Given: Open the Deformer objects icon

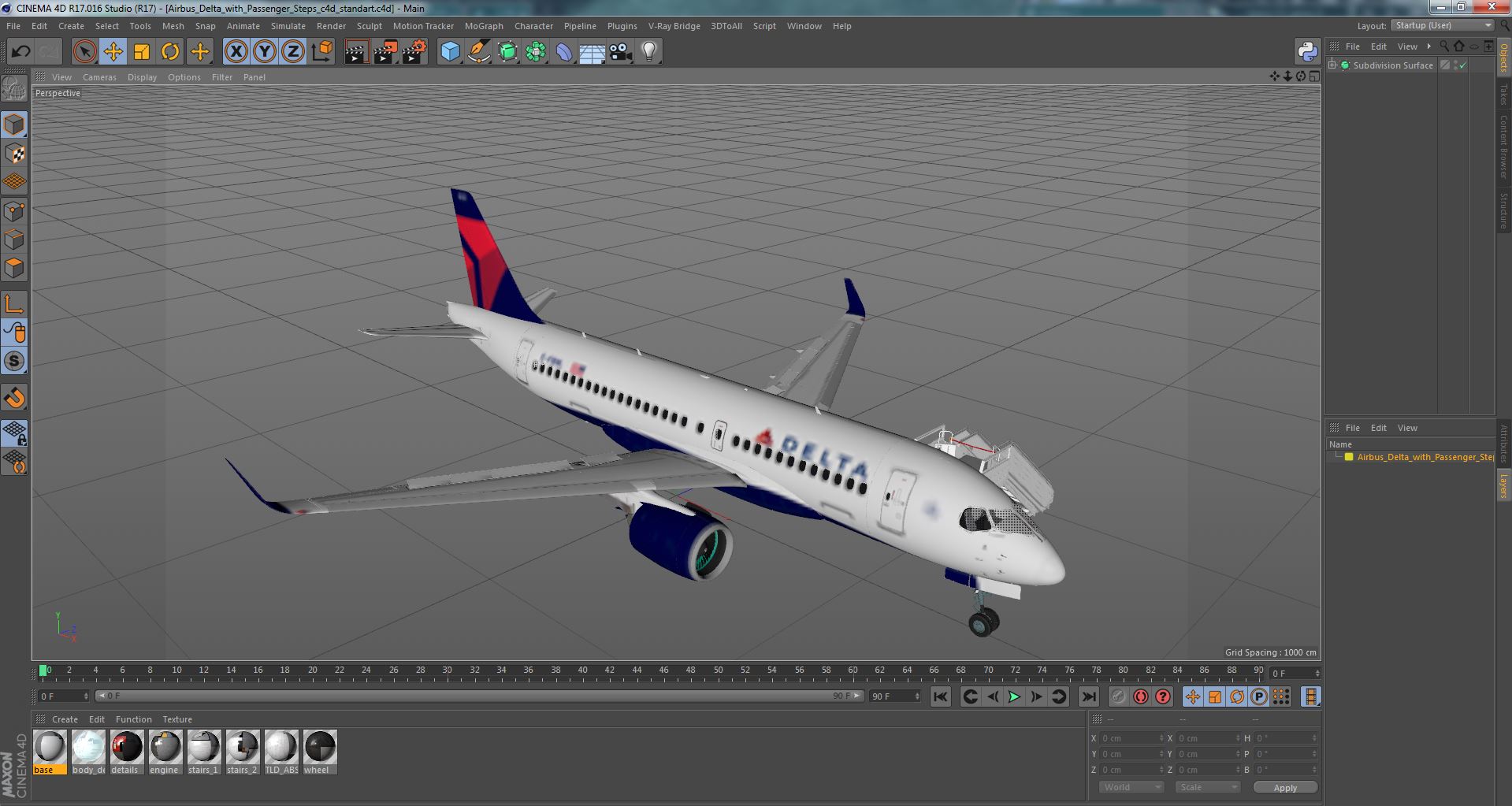Looking at the screenshot, I should click(564, 52).
